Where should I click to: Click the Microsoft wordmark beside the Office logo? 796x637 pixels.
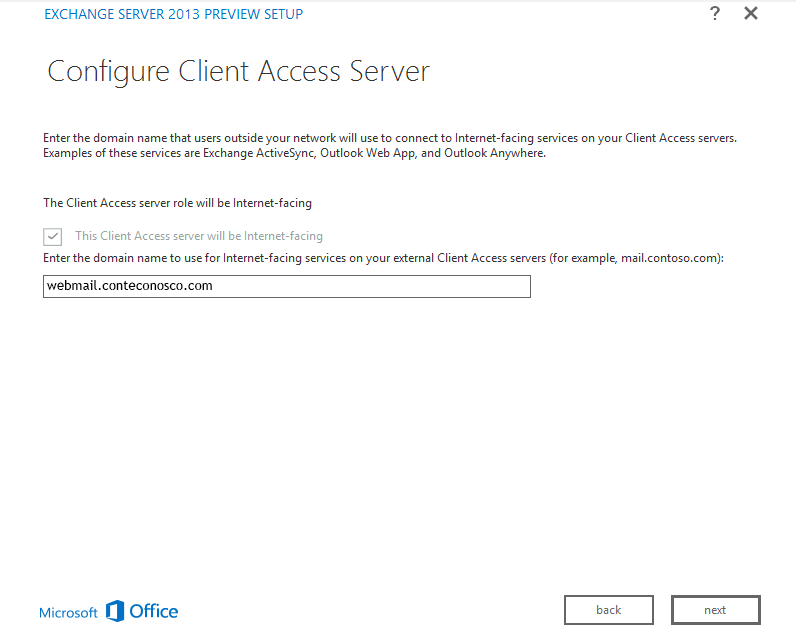click(x=68, y=612)
